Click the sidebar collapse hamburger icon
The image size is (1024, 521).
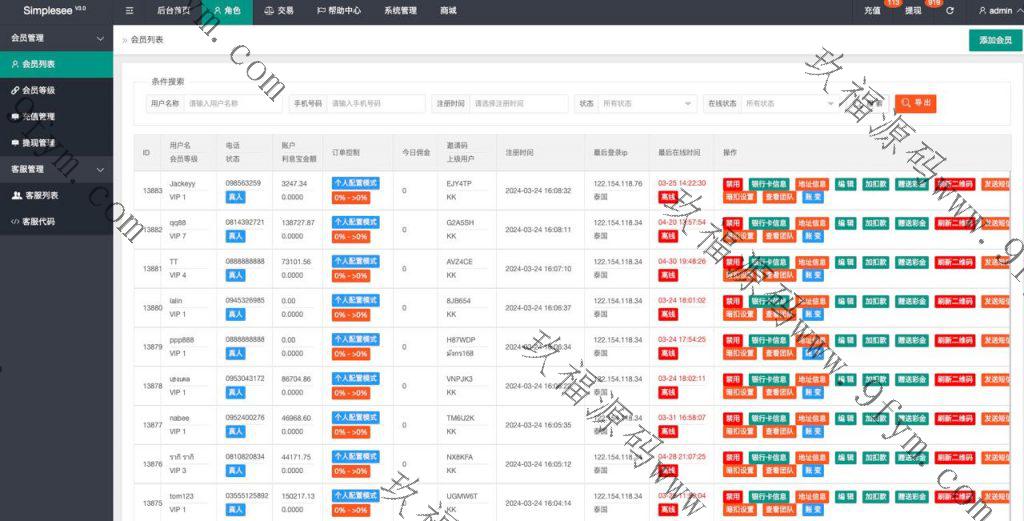click(x=130, y=11)
